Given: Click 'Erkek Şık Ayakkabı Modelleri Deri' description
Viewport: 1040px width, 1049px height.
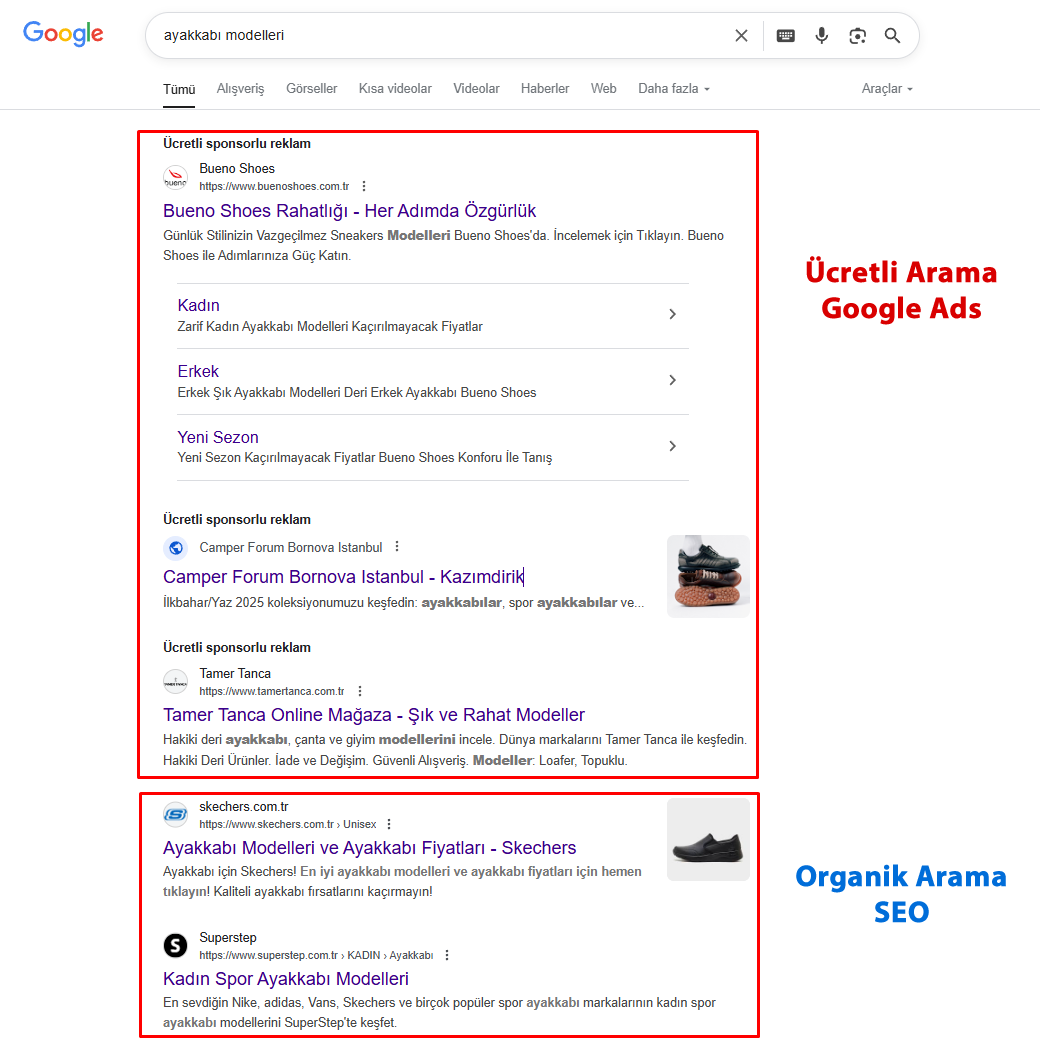Looking at the screenshot, I should coord(356,393).
